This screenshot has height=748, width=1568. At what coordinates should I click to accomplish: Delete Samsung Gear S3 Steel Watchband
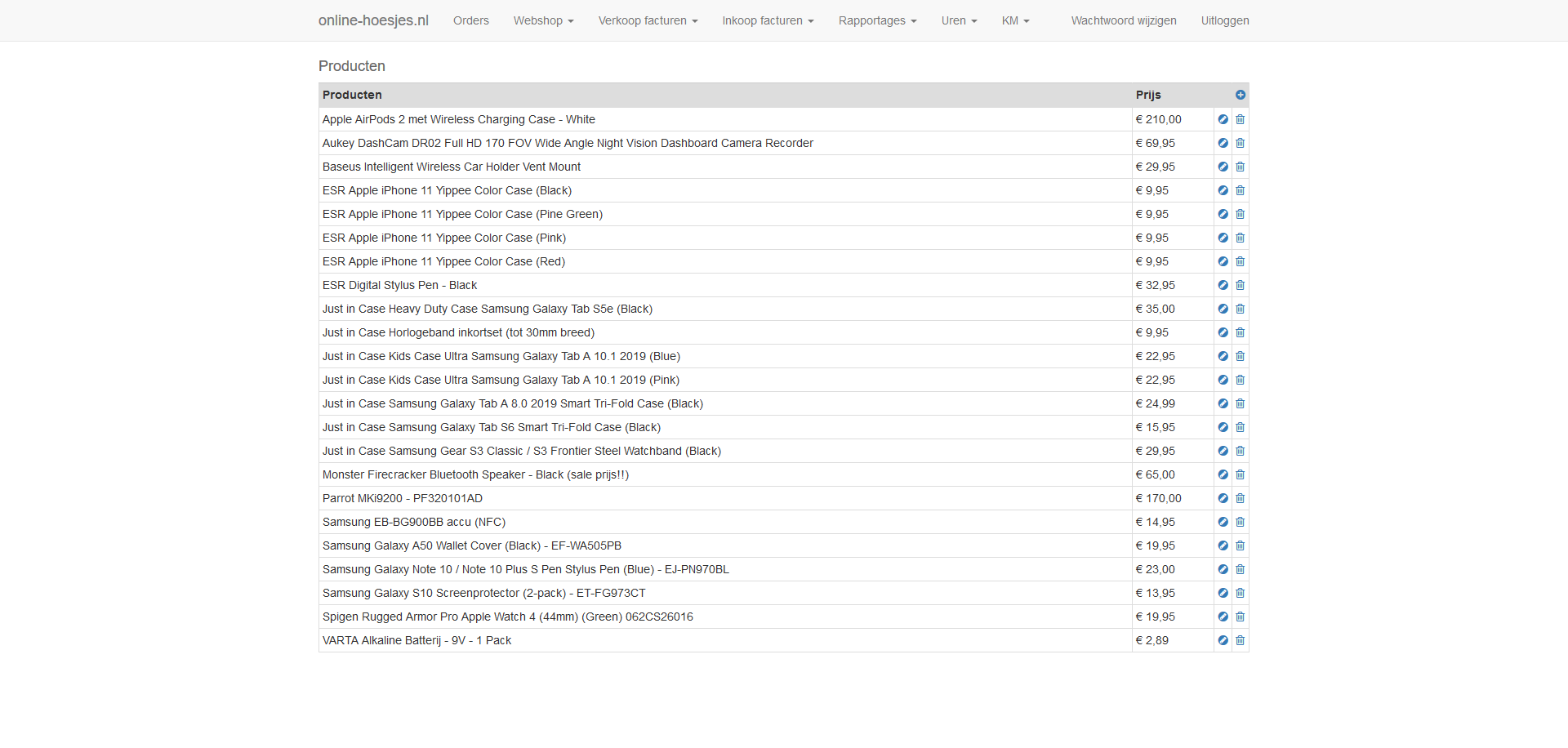point(1240,451)
